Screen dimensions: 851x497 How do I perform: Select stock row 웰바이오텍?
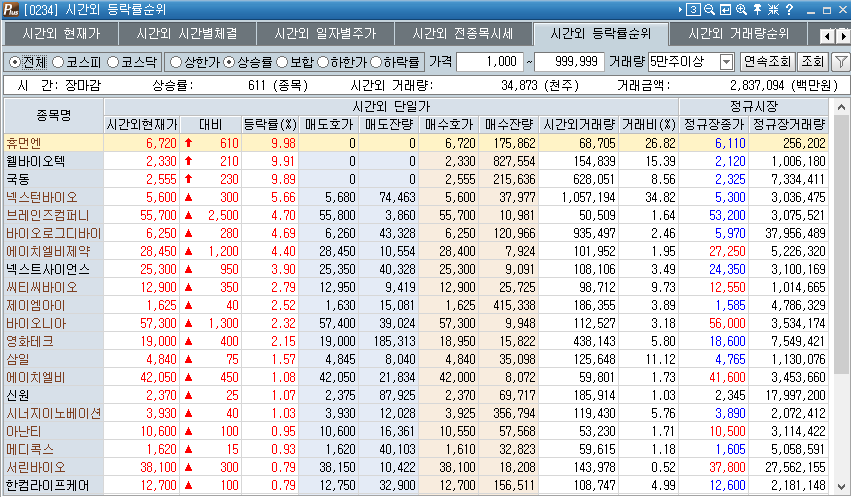pos(416,161)
